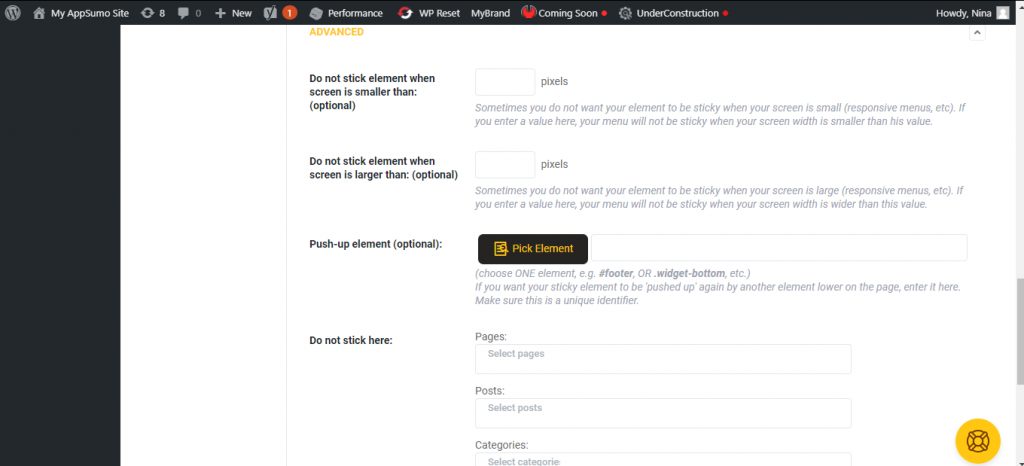
Task: Focus the Push-up element text field
Action: pyautogui.click(x=779, y=248)
